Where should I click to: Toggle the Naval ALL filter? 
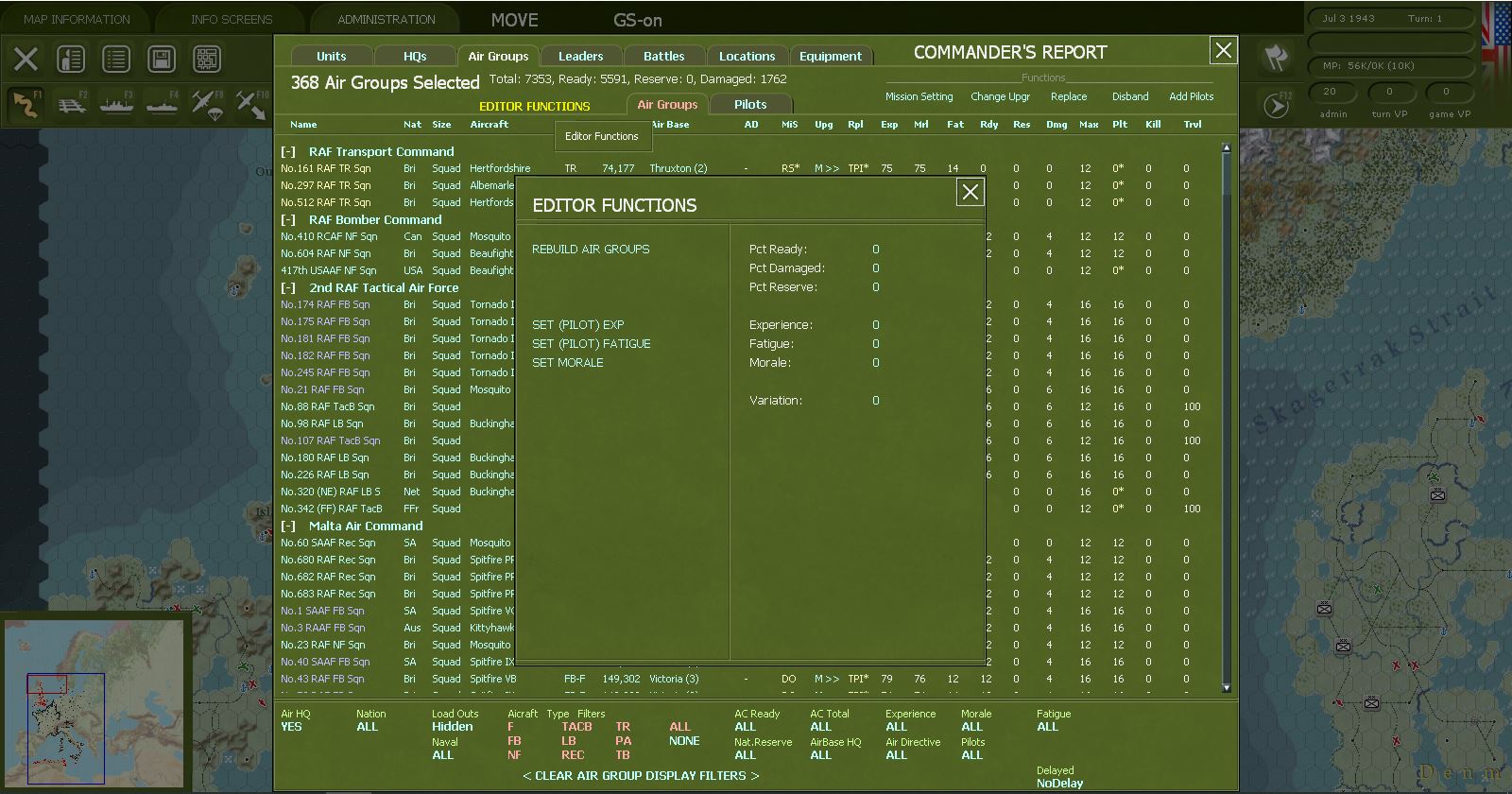point(443,755)
